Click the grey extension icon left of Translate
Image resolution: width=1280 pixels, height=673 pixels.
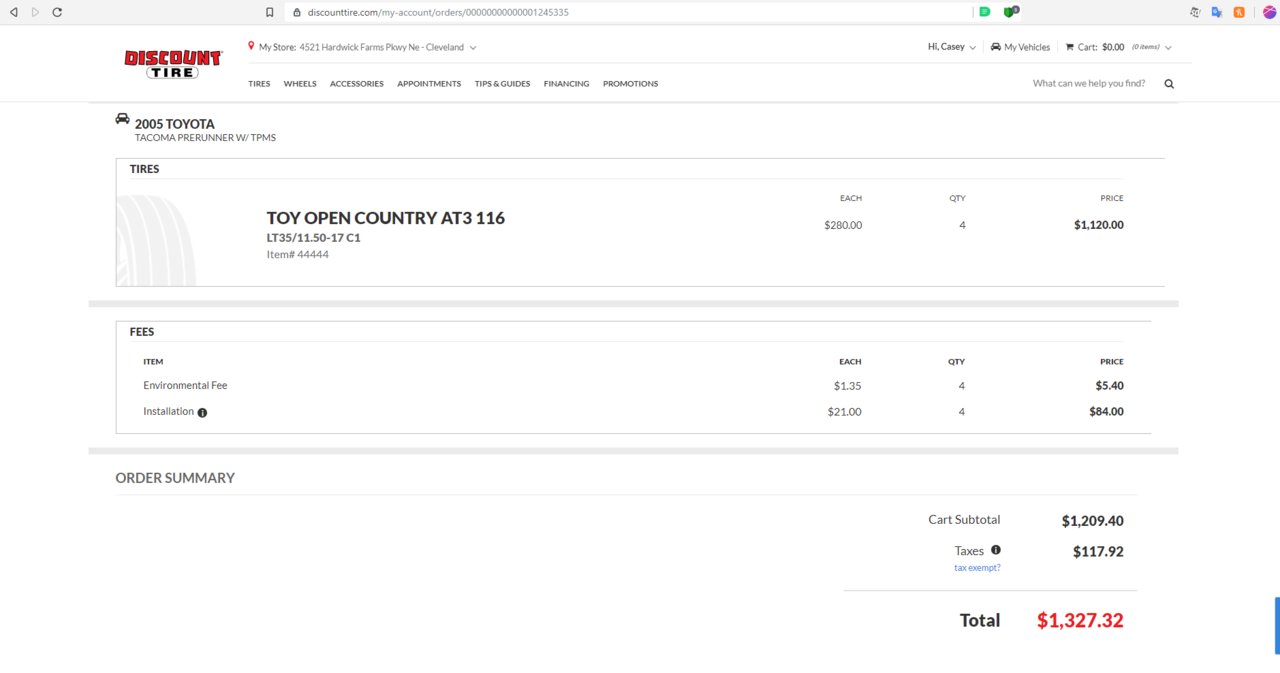(1195, 12)
